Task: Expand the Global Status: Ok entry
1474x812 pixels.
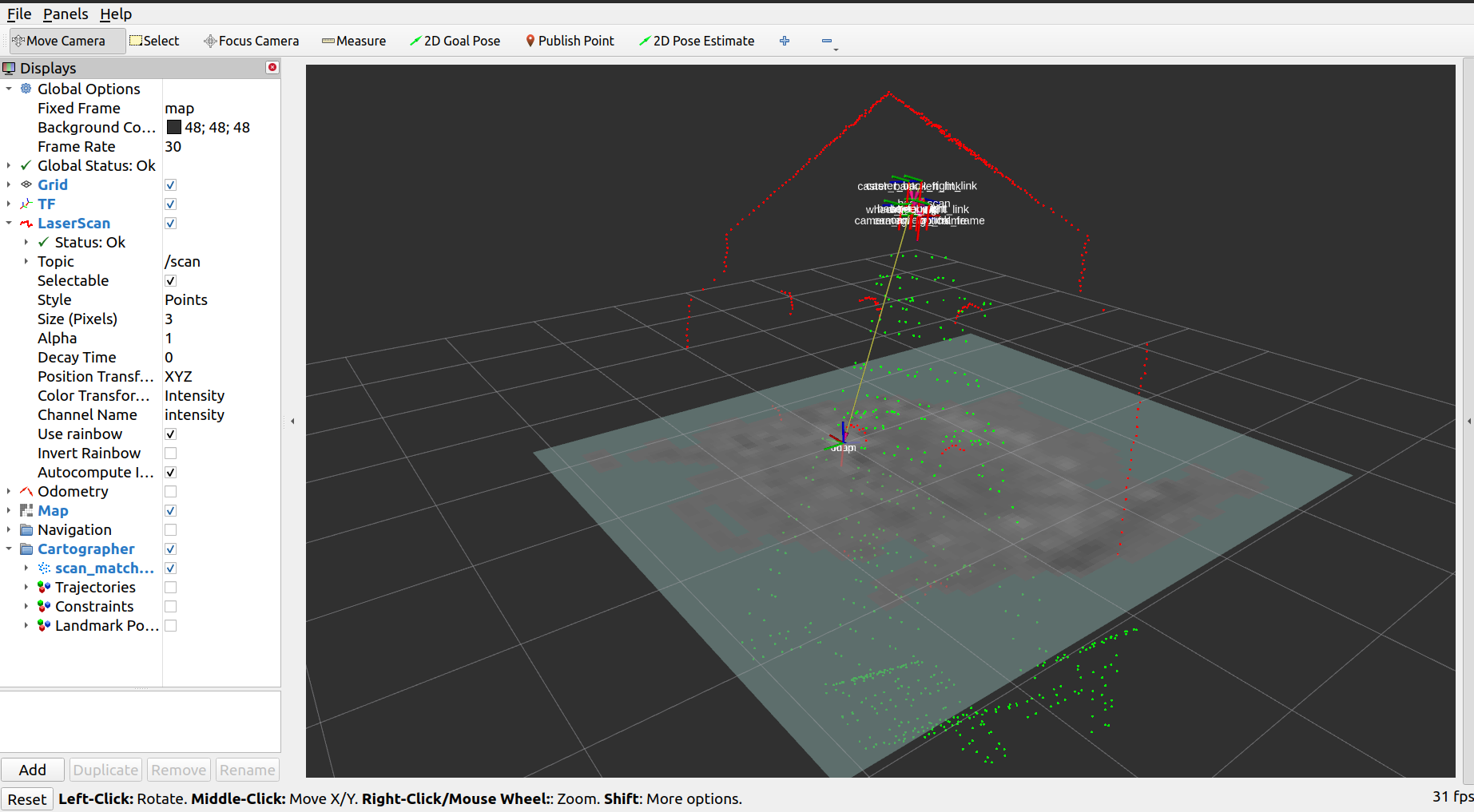Action: tap(8, 165)
